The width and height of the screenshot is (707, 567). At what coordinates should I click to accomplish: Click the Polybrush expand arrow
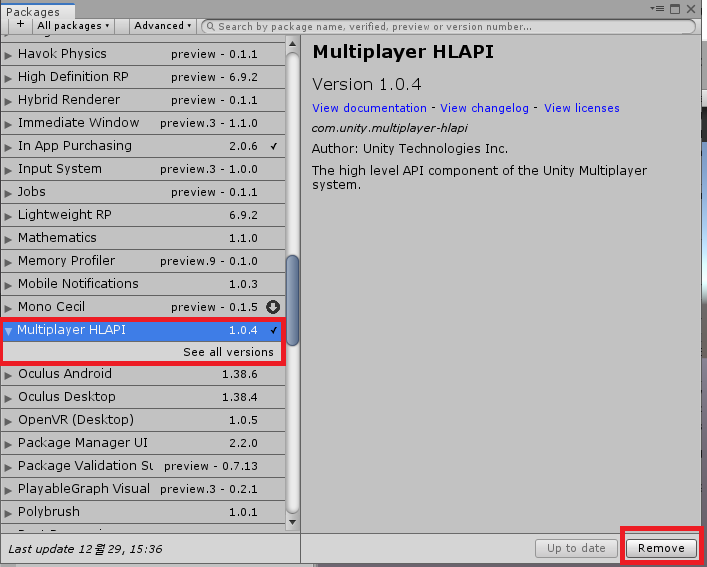click(8, 513)
